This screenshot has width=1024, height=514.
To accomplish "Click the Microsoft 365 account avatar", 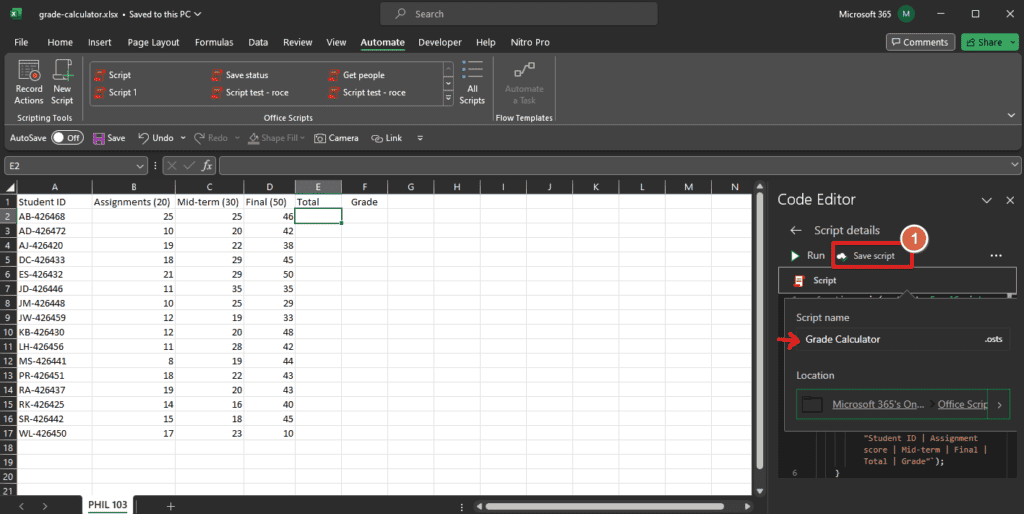I will 906,14.
